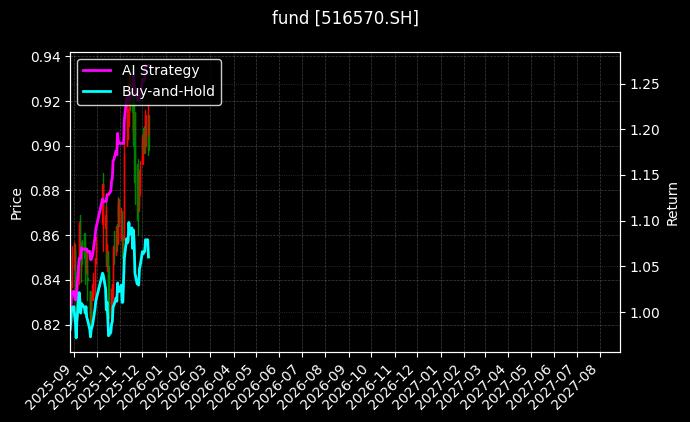Select the 0.88 price tick label
690x422 pixels.
pos(45,191)
